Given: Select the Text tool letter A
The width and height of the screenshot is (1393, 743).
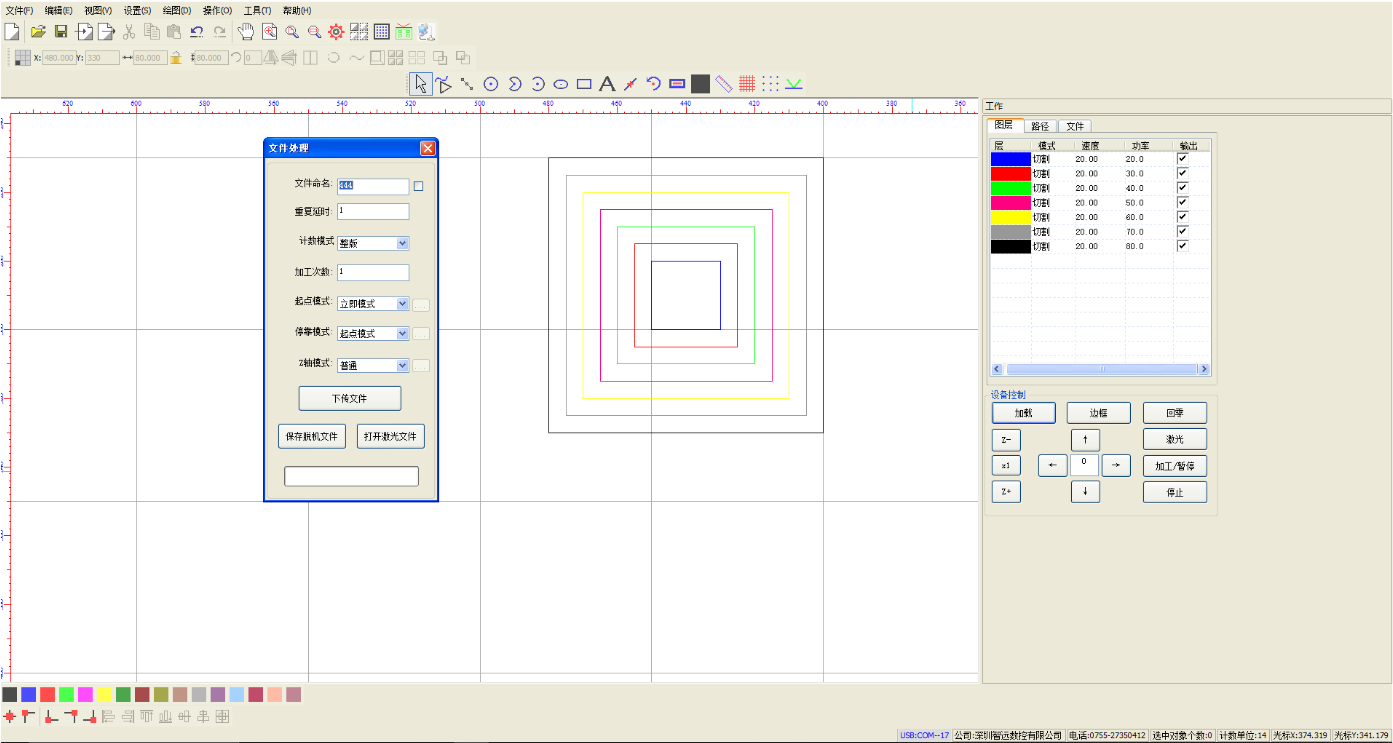Looking at the screenshot, I should click(607, 84).
